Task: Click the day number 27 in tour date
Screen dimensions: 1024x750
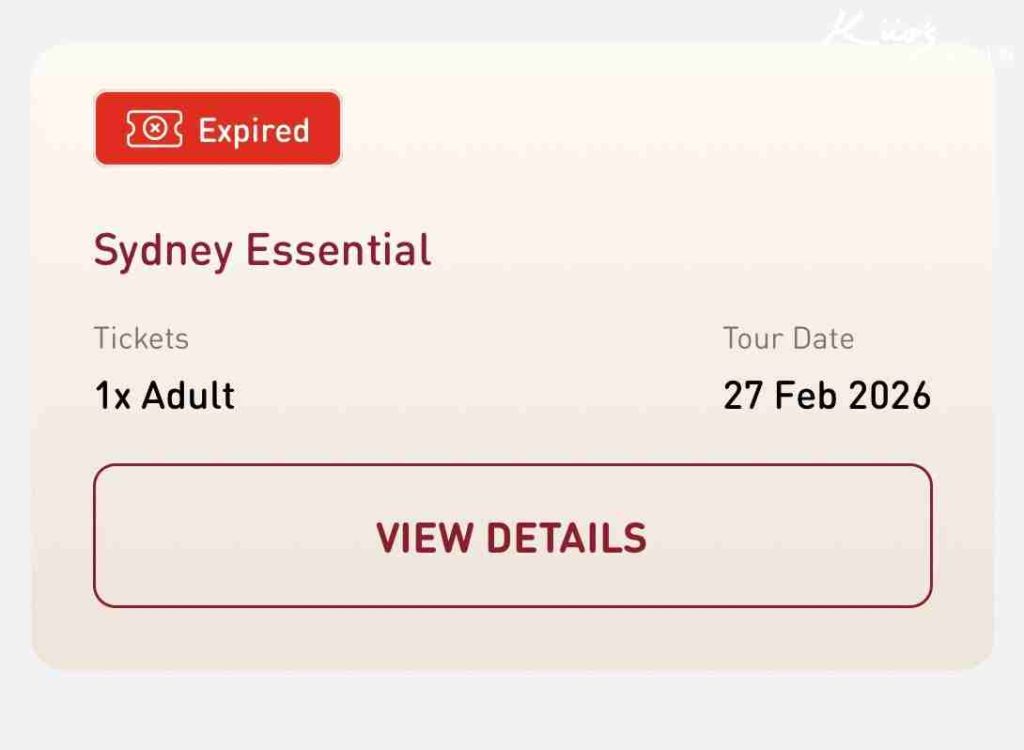Action: [743, 396]
